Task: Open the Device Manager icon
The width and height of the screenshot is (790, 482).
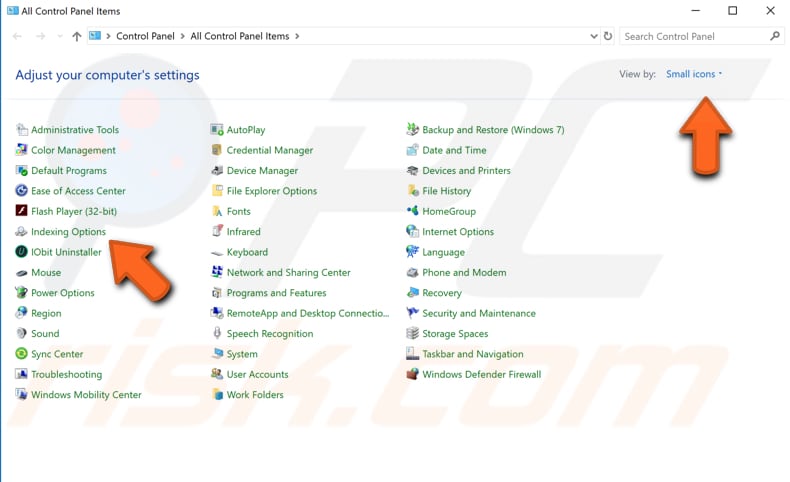Action: click(217, 170)
